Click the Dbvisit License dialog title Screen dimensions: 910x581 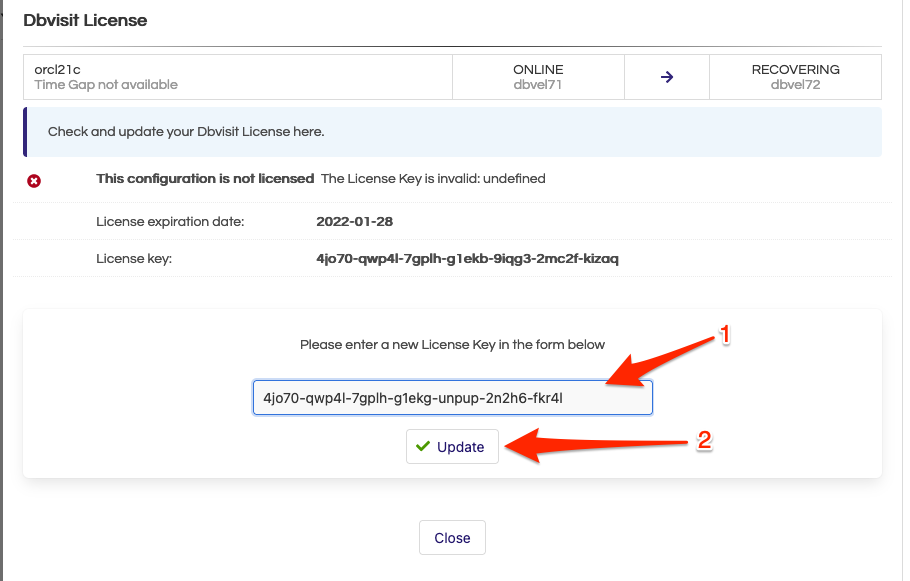tap(85, 20)
